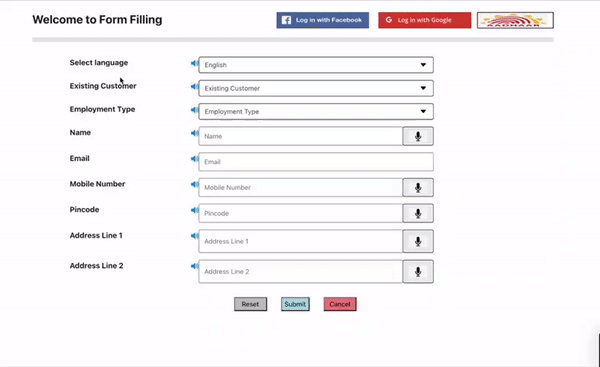Image resolution: width=600 pixels, height=367 pixels.
Task: Click the 'Pincode' field label
Action: (84, 210)
